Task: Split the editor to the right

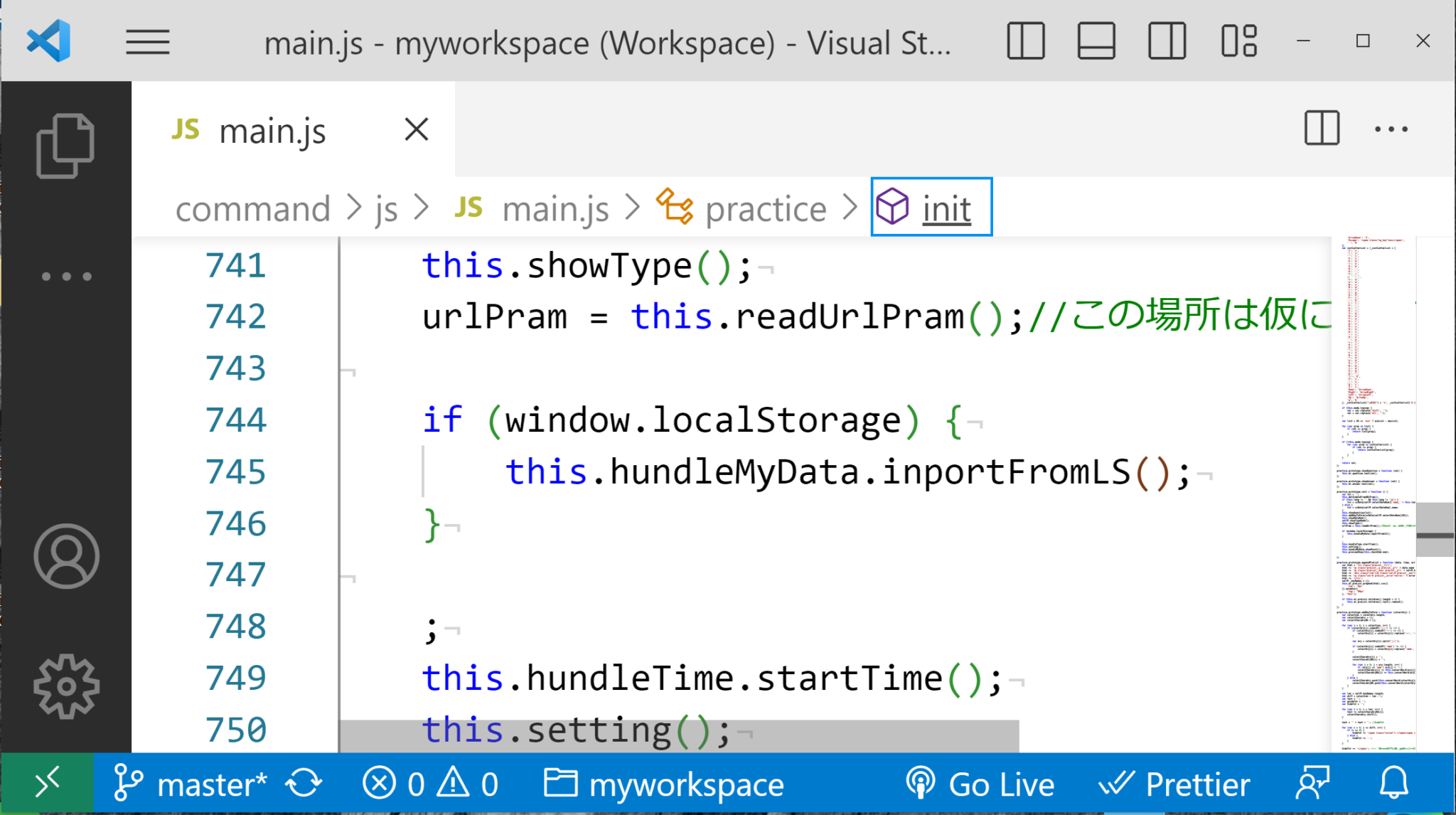Action: point(1322,129)
